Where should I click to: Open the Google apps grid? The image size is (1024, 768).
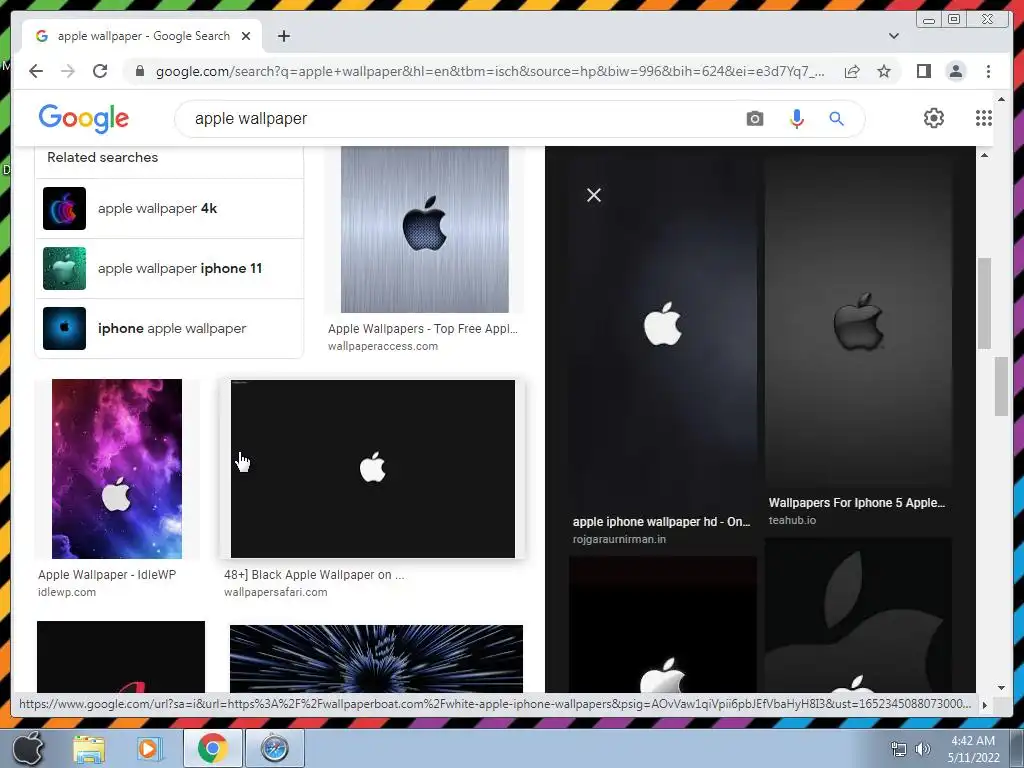click(984, 118)
